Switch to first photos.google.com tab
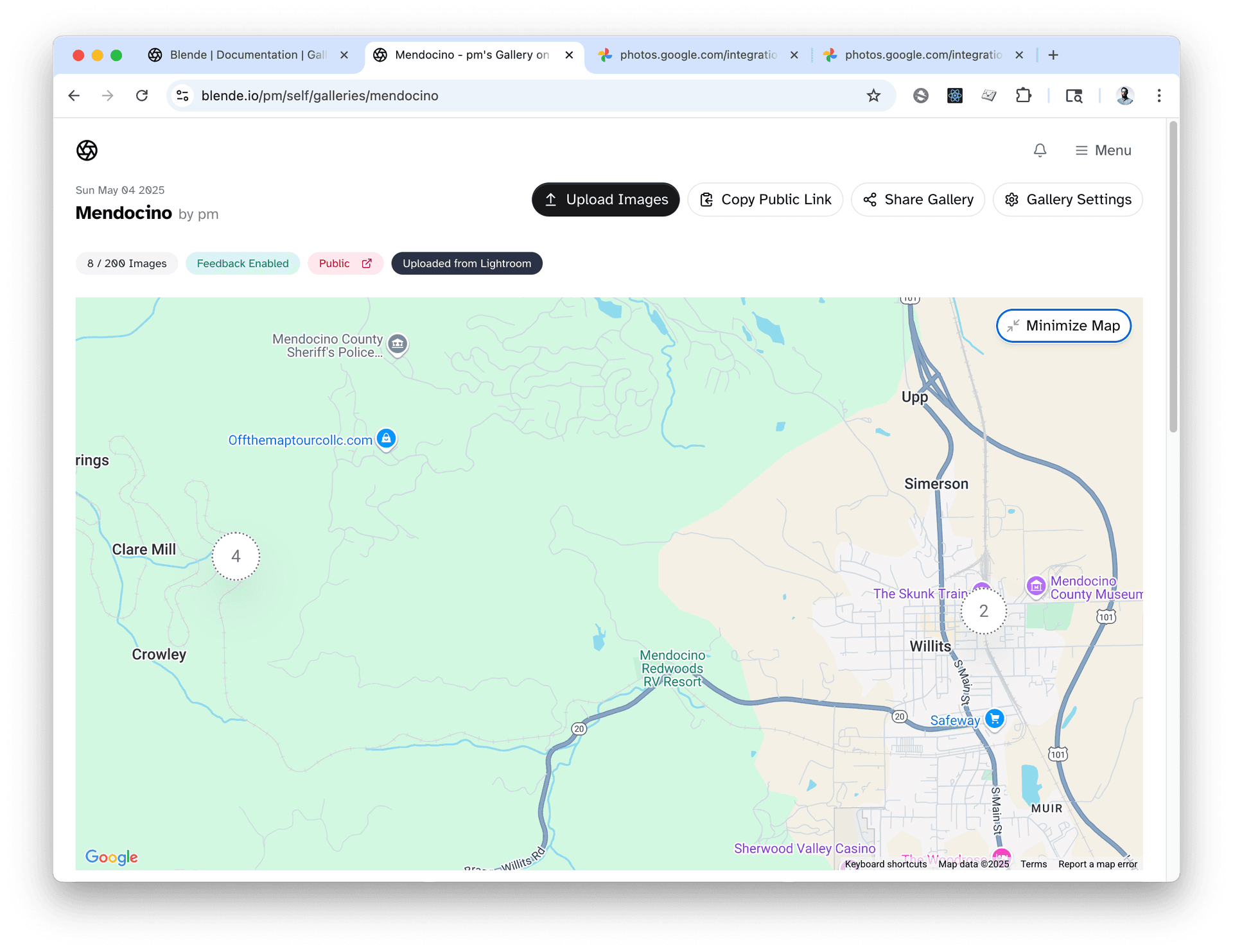This screenshot has height=952, width=1233. [x=697, y=55]
